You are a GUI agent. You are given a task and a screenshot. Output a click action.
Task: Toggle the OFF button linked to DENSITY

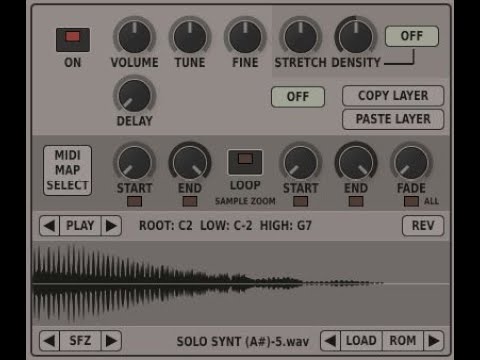[412, 36]
